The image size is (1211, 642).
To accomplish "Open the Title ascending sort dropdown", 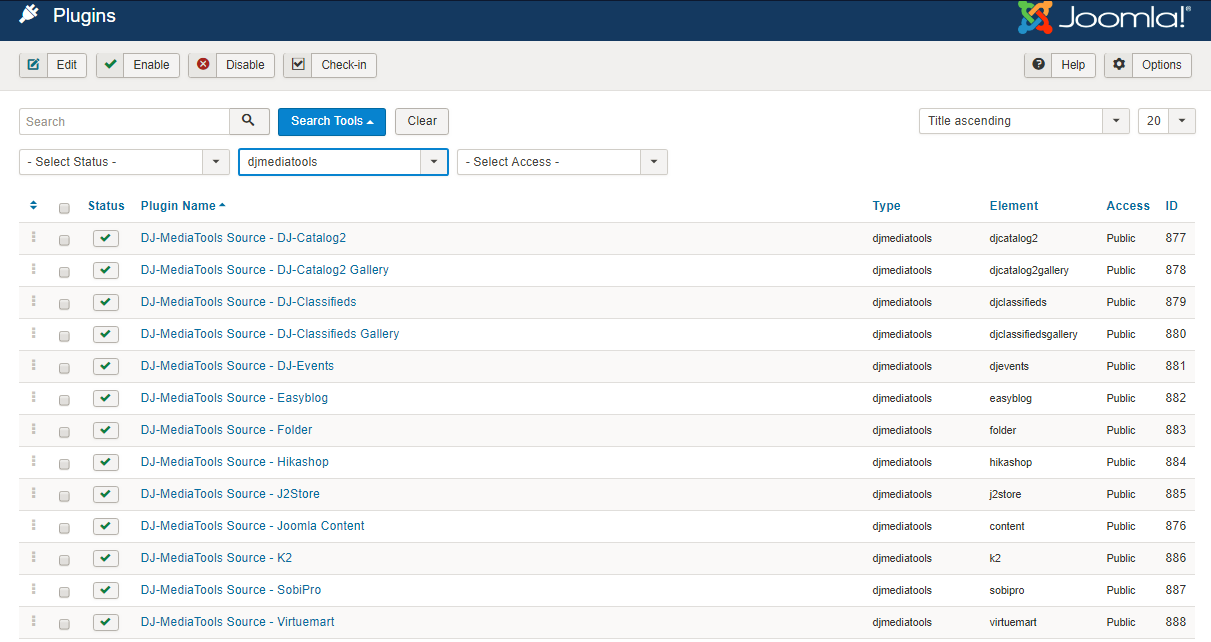I will [x=1025, y=121].
